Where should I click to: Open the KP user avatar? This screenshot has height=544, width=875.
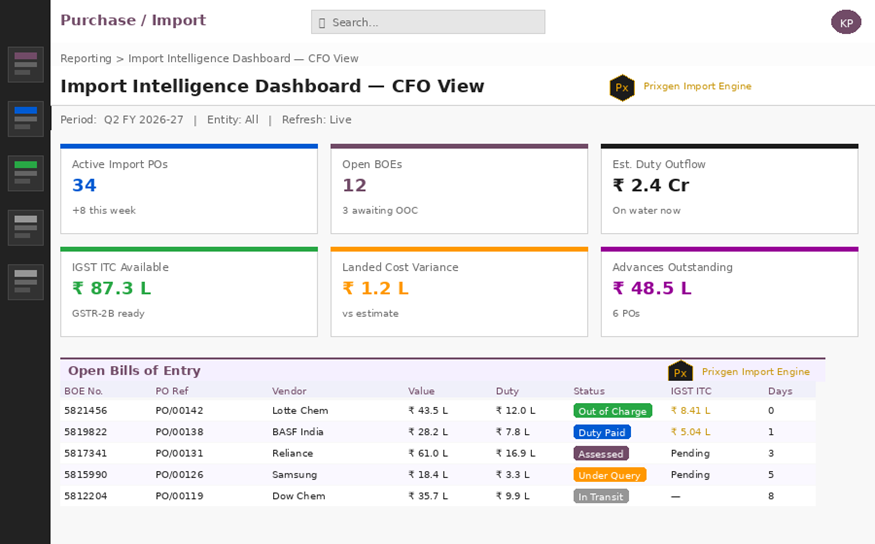pyautogui.click(x=846, y=22)
